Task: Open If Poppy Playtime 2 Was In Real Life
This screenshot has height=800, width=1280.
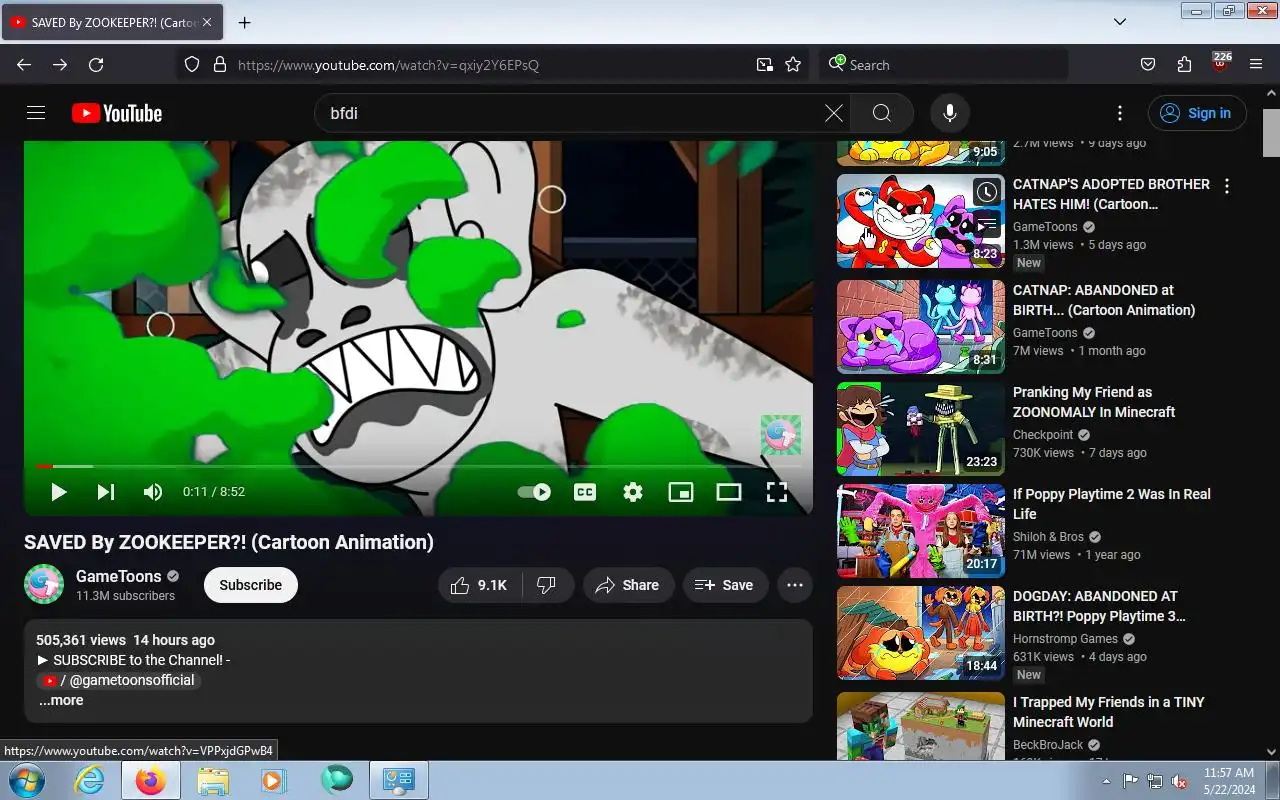Action: pyautogui.click(x=1112, y=504)
